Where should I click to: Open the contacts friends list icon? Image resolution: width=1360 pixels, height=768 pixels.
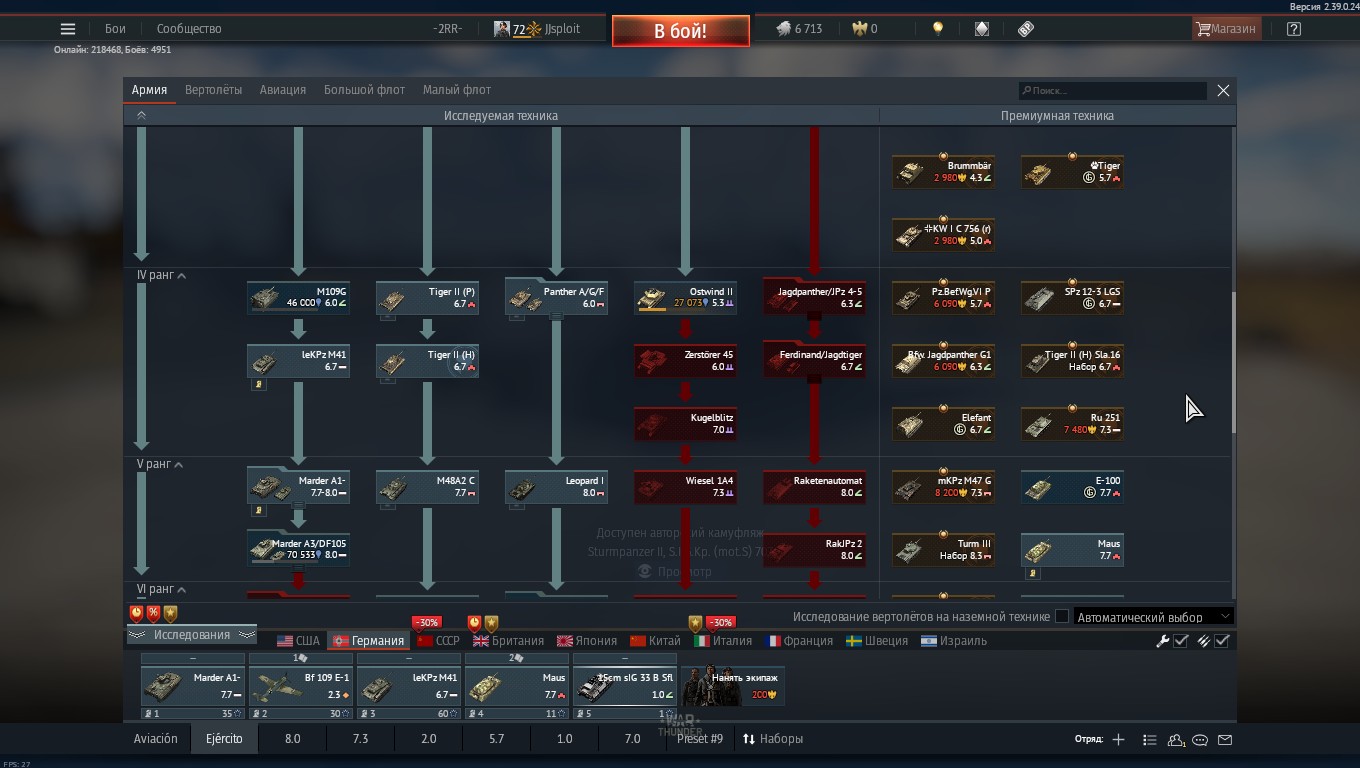pos(1176,740)
